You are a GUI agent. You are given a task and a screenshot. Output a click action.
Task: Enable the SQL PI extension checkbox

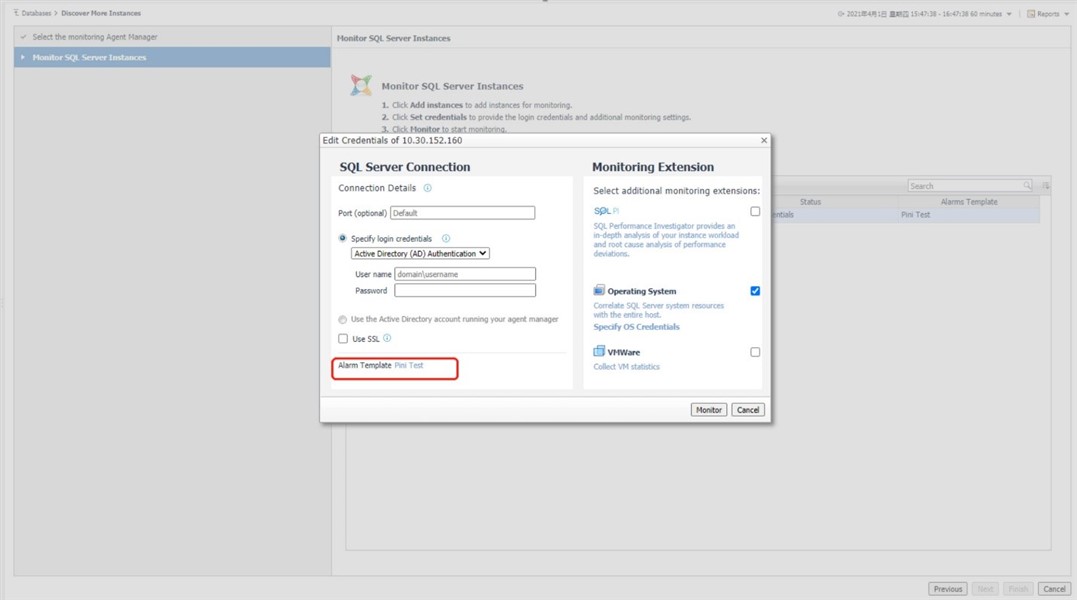pyautogui.click(x=755, y=211)
